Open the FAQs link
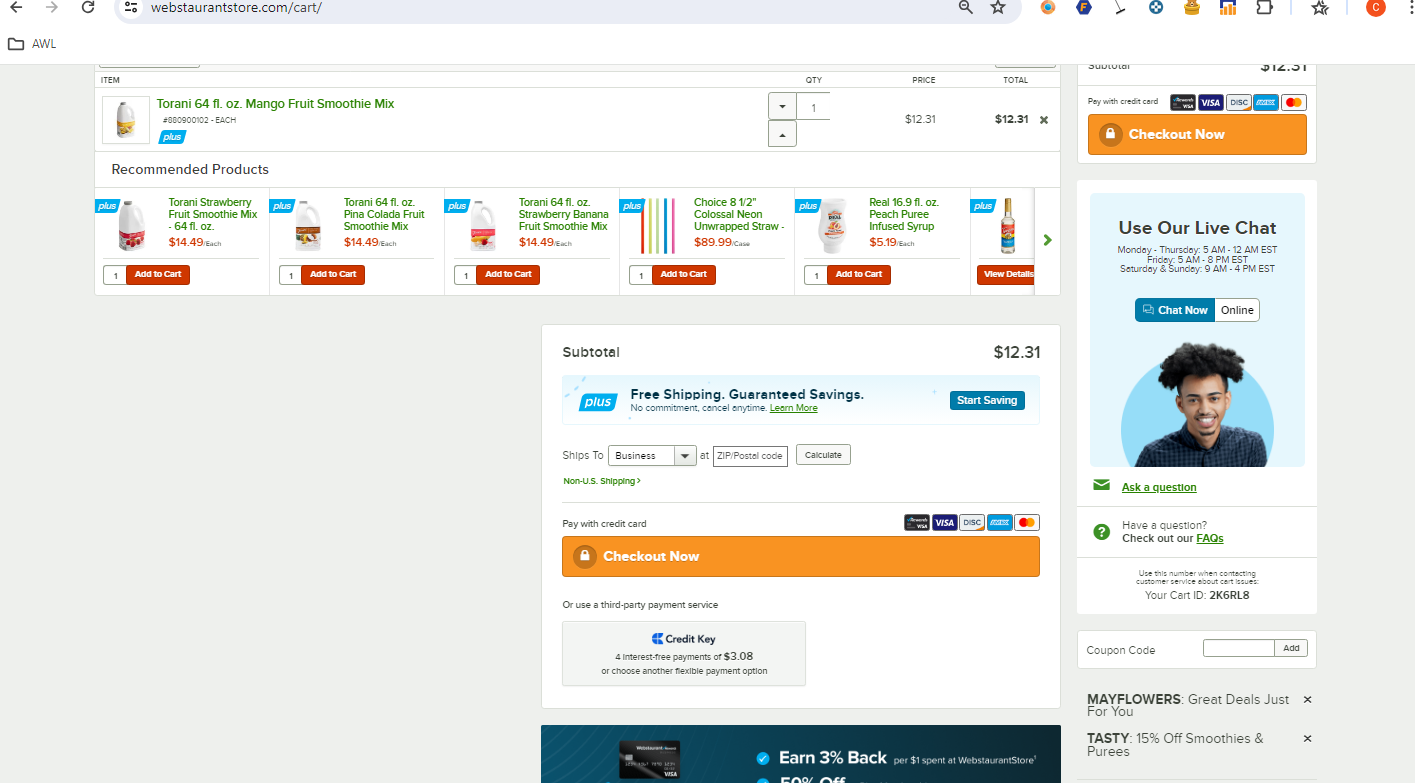The height and width of the screenshot is (783, 1415). (x=1210, y=538)
